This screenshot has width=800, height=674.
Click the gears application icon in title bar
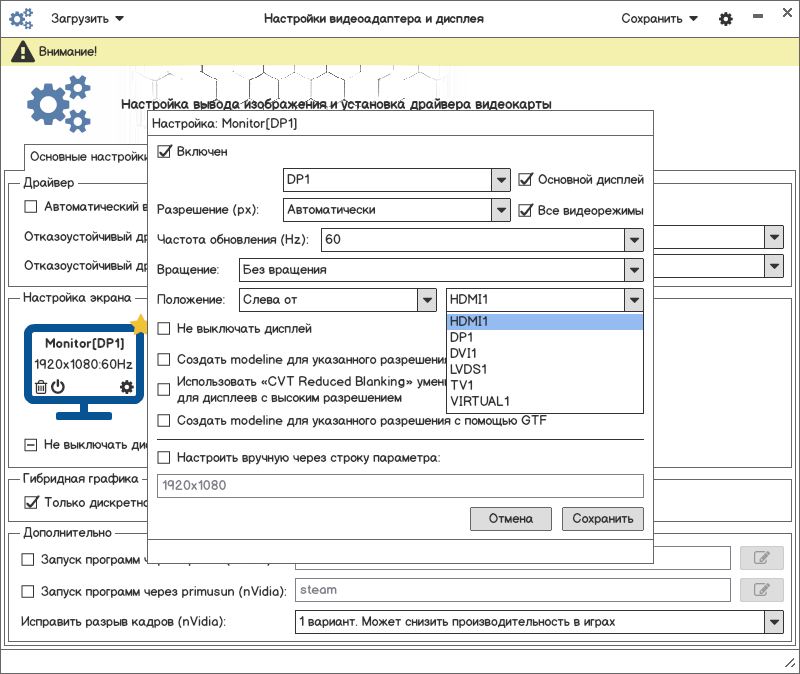tap(21, 18)
